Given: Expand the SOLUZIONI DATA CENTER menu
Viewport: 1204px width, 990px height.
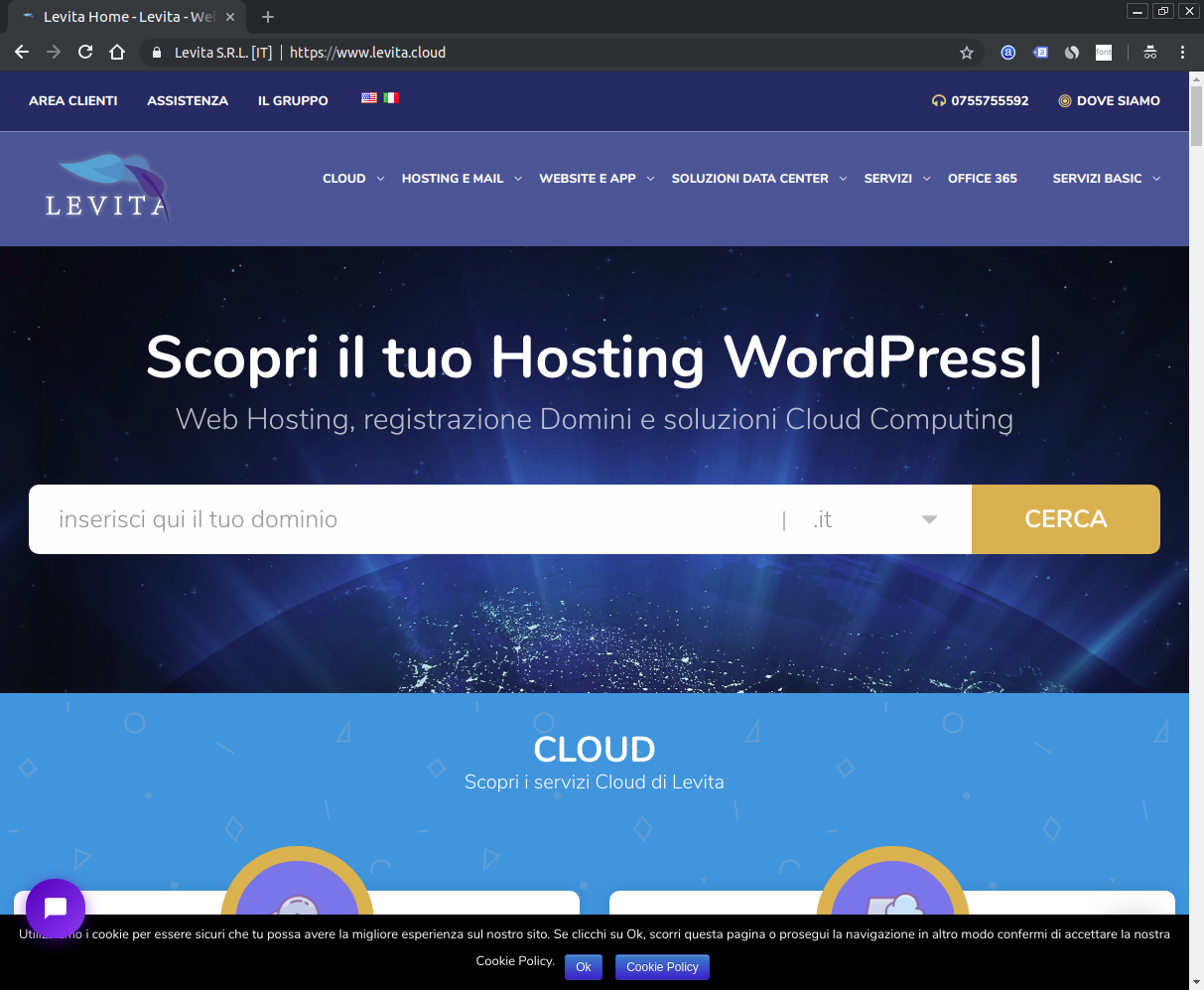Looking at the screenshot, I should (x=750, y=179).
